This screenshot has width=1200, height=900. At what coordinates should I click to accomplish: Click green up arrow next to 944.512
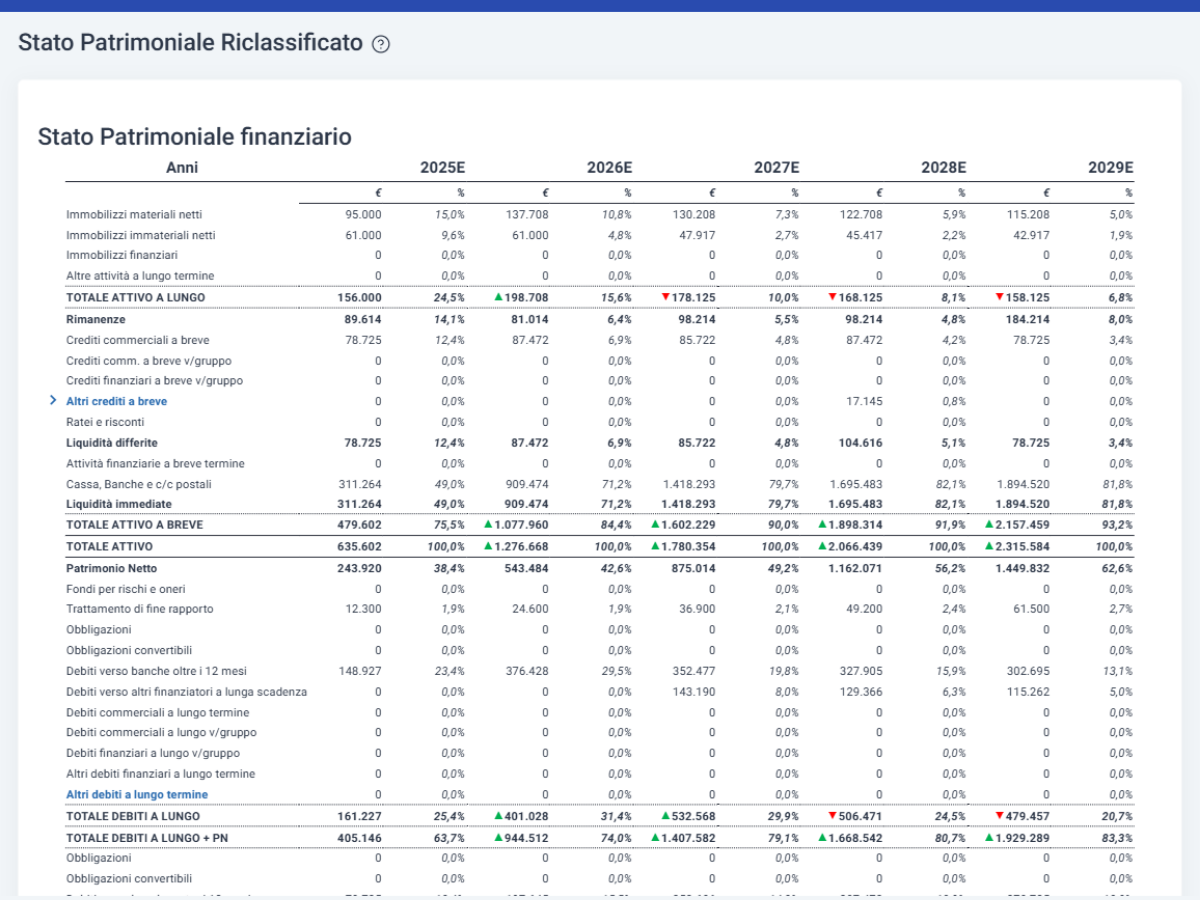[x=497, y=837]
